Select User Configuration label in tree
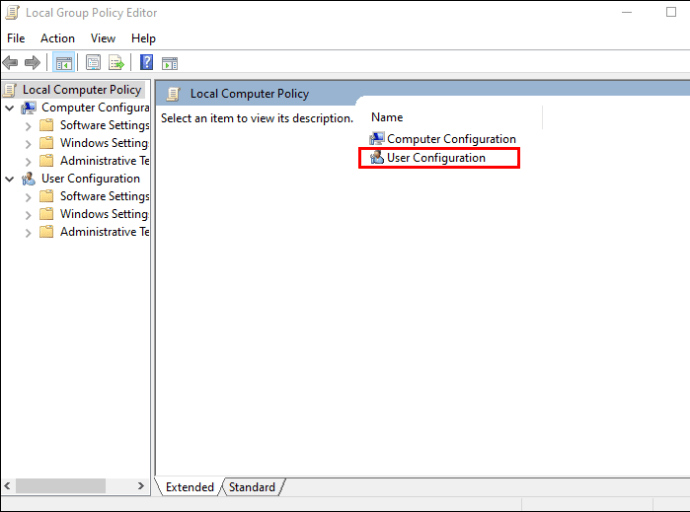The height and width of the screenshot is (512, 690). click(91, 178)
